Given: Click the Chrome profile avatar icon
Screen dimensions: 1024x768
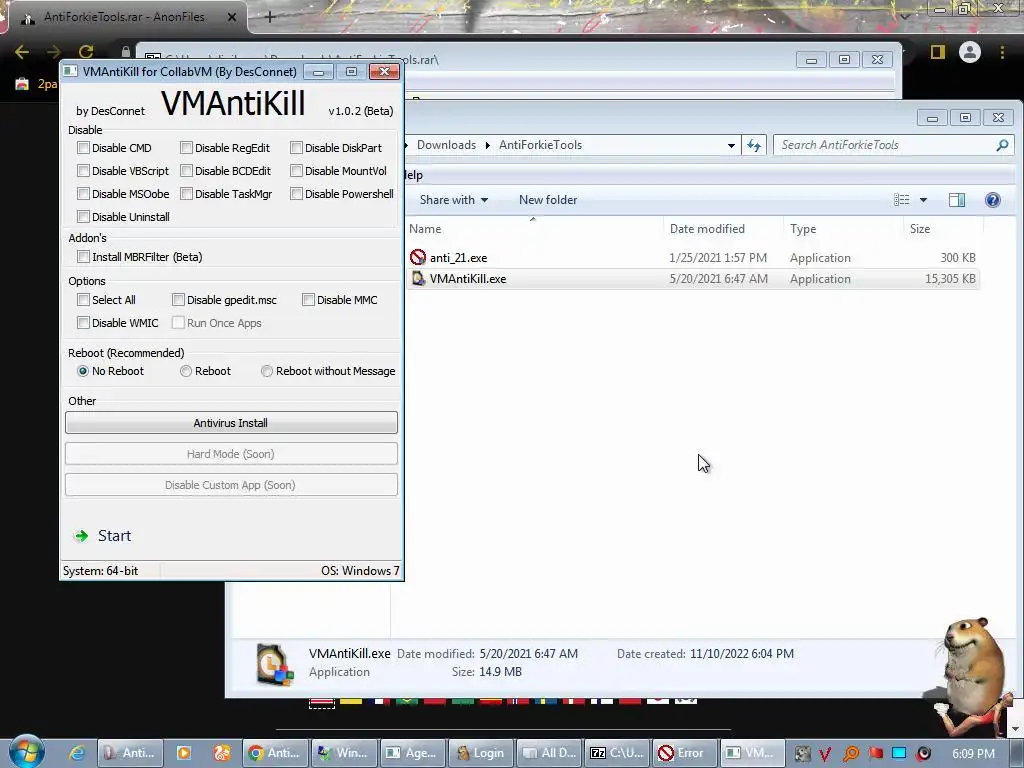Looking at the screenshot, I should (970, 52).
